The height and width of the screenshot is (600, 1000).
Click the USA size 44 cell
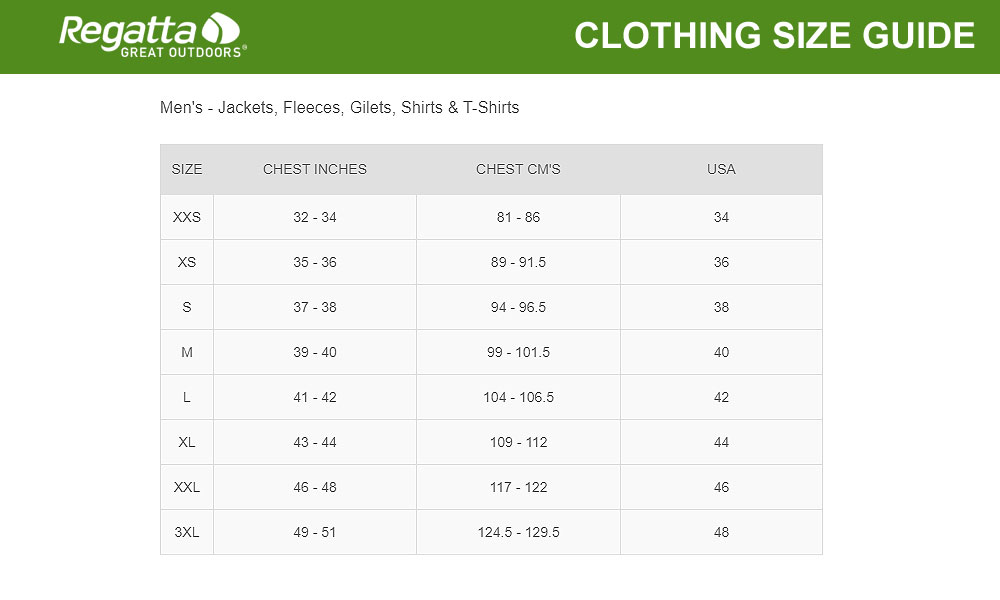click(x=721, y=442)
